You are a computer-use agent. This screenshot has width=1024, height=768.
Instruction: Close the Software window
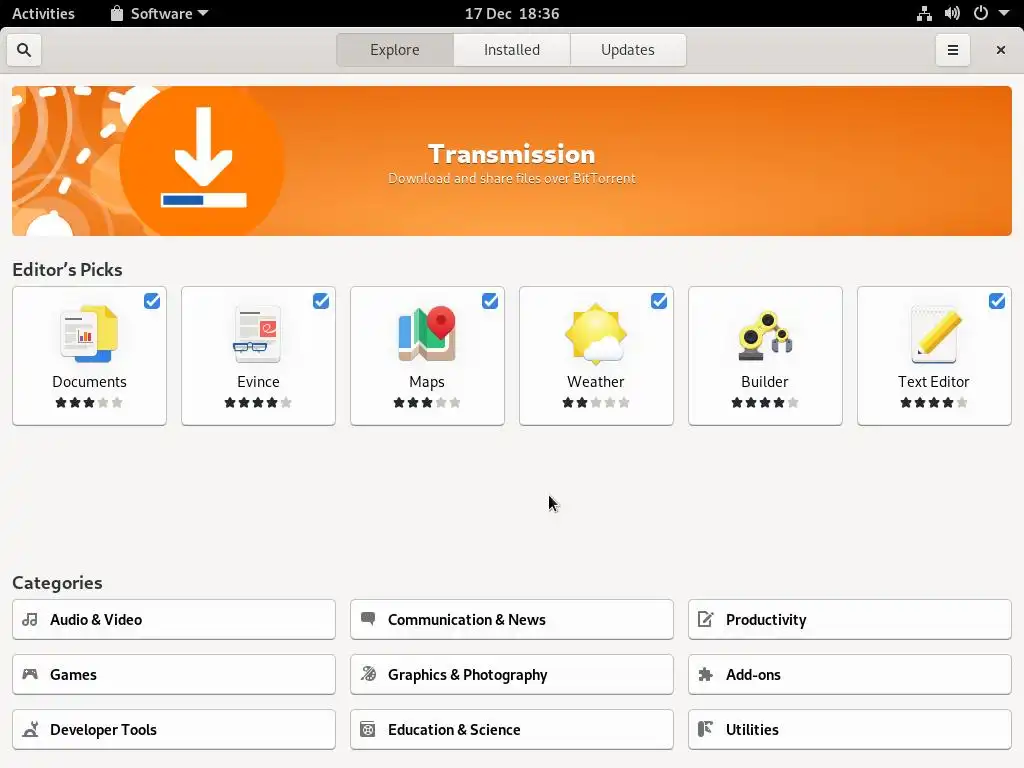pyautogui.click(x=1000, y=50)
